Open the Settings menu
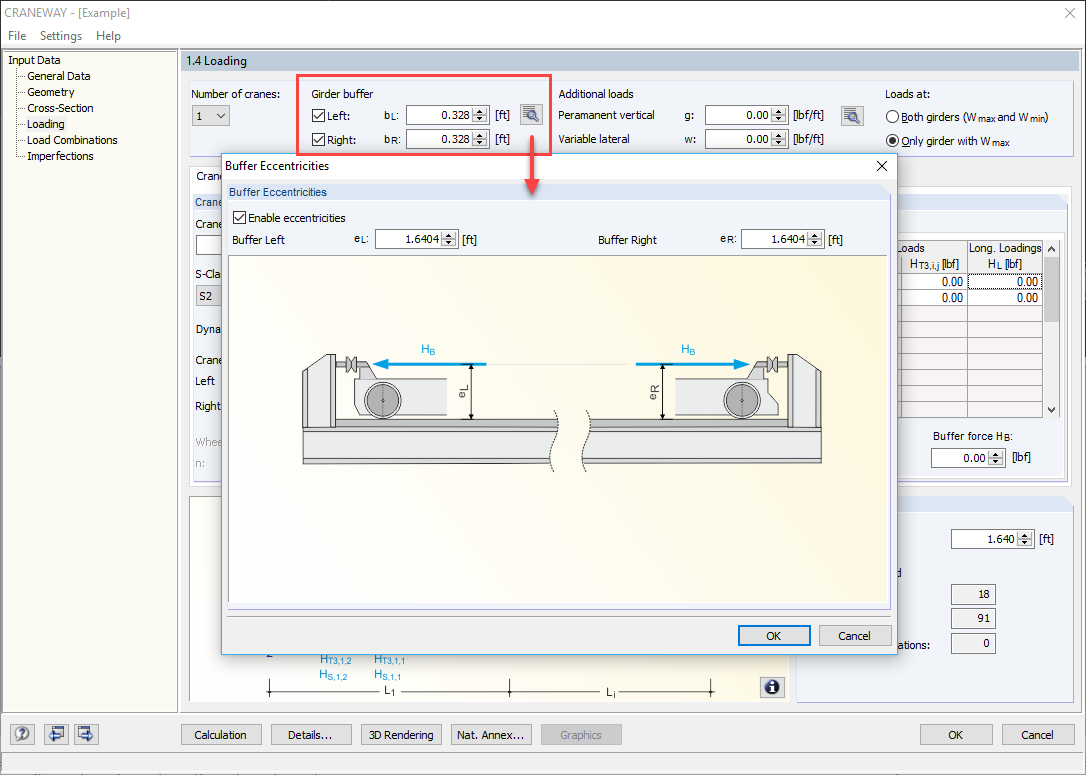This screenshot has height=775, width=1086. pos(60,35)
